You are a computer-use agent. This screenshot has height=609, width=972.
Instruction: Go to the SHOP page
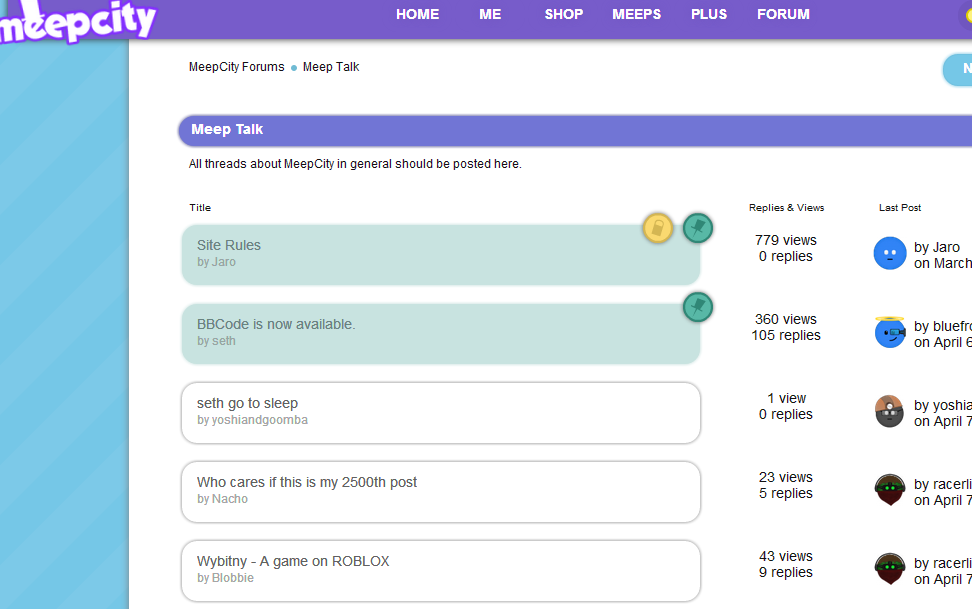pyautogui.click(x=563, y=14)
